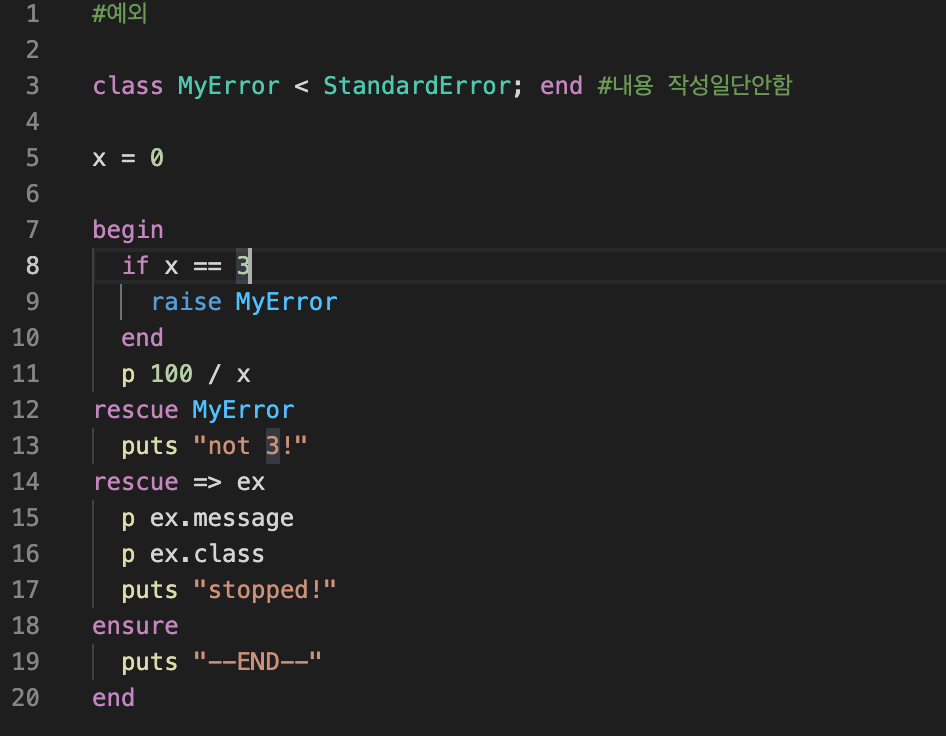This screenshot has width=946, height=736.
Task: Click 'puts' on line 13
Action: pos(150,446)
